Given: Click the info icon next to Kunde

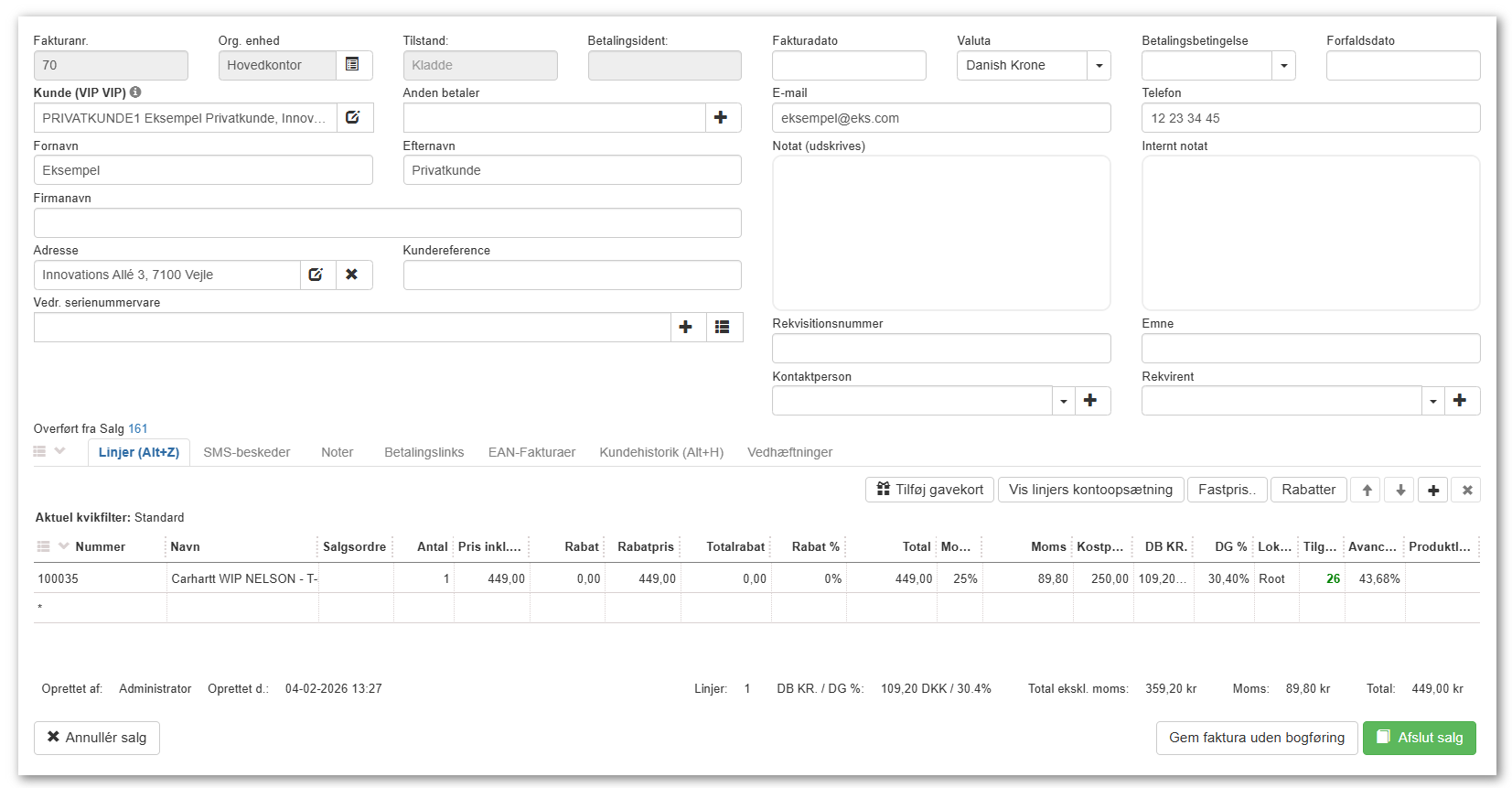Looking at the screenshot, I should [x=135, y=92].
